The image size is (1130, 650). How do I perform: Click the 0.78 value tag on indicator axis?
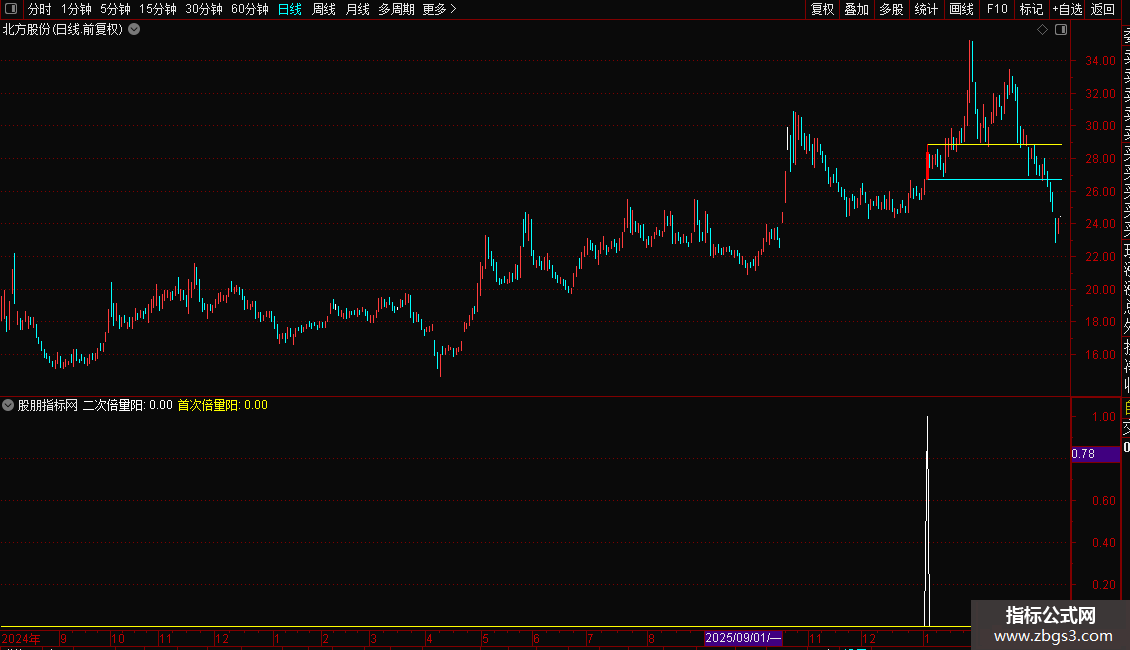point(1095,454)
